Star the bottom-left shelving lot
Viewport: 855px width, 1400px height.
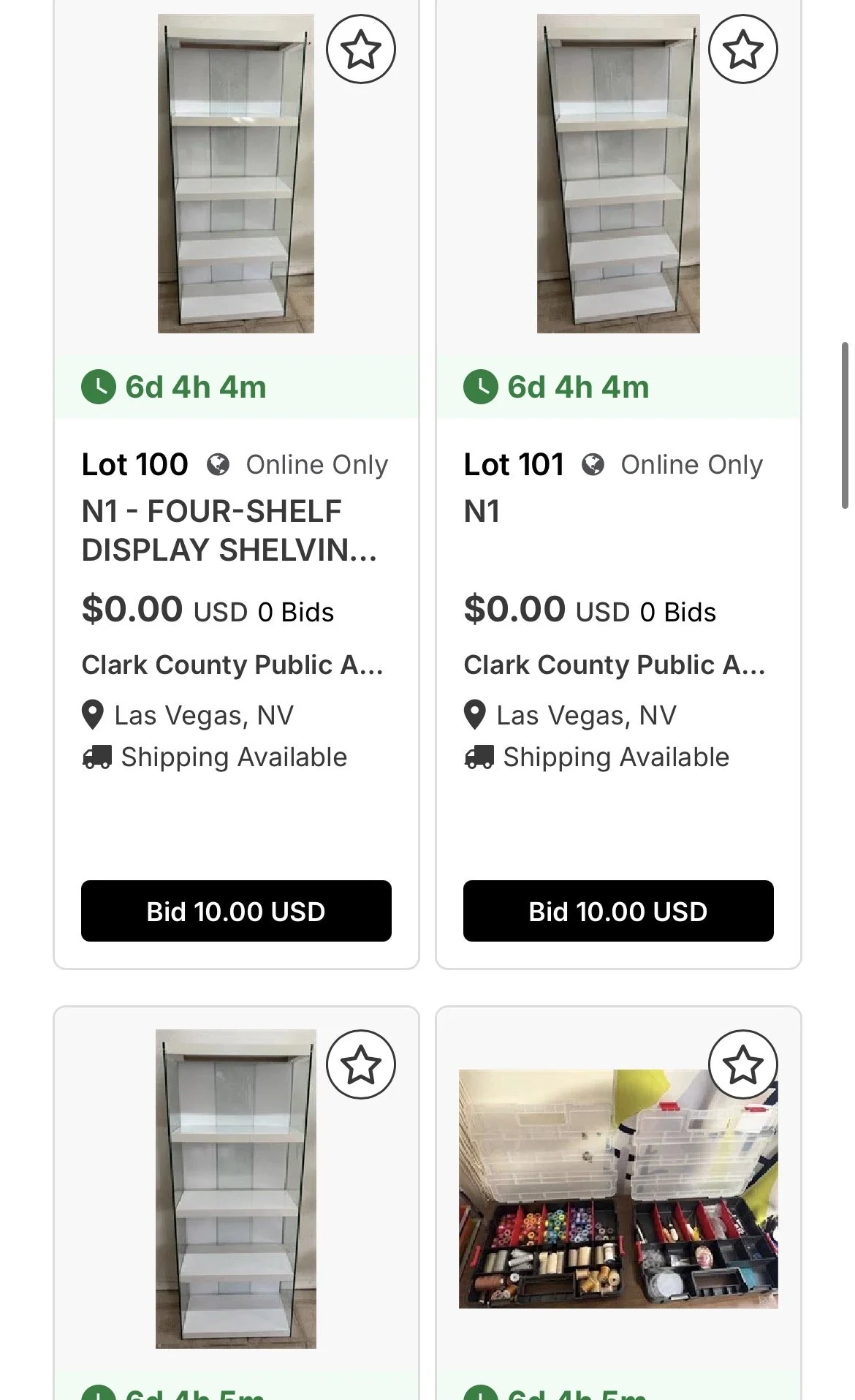(360, 1064)
